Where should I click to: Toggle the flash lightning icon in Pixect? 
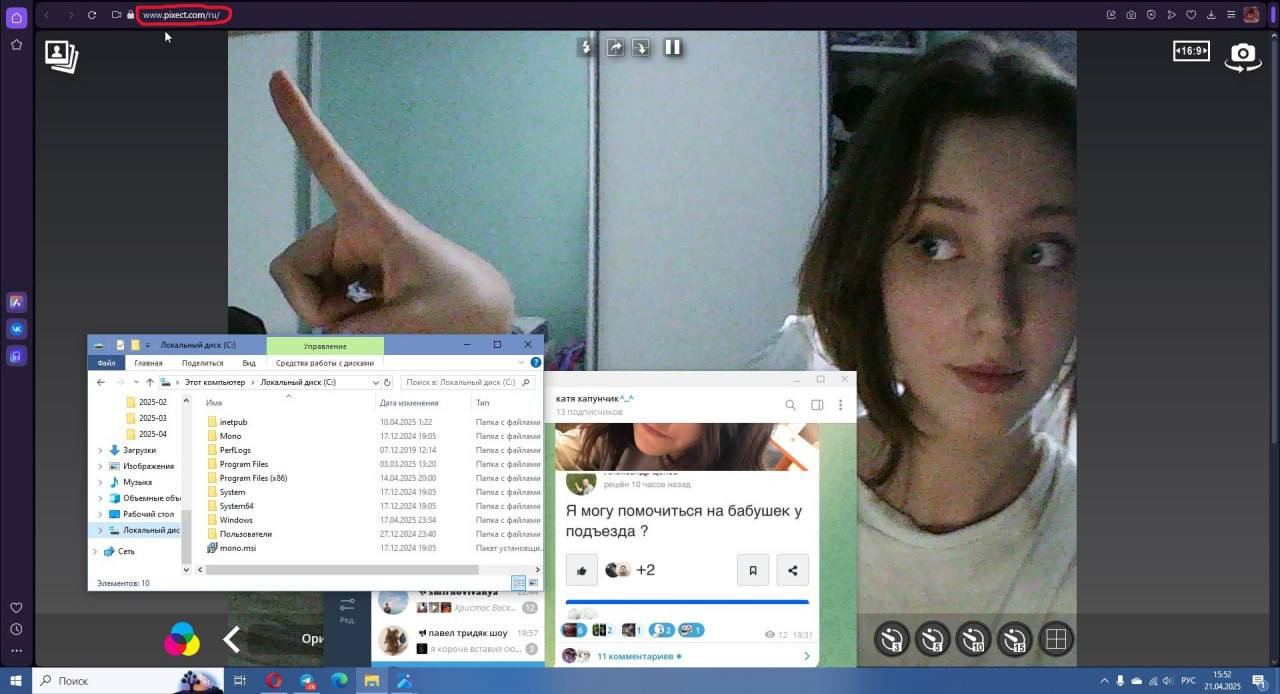click(x=586, y=47)
